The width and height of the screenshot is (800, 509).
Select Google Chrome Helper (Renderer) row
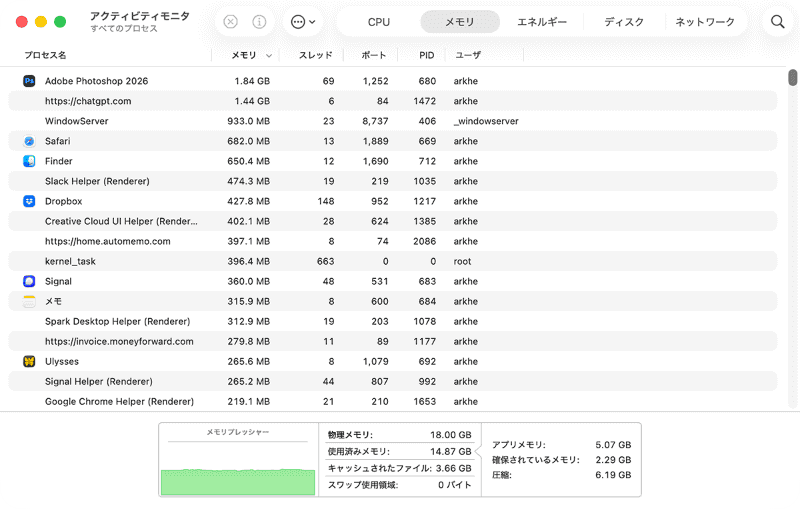pos(393,401)
